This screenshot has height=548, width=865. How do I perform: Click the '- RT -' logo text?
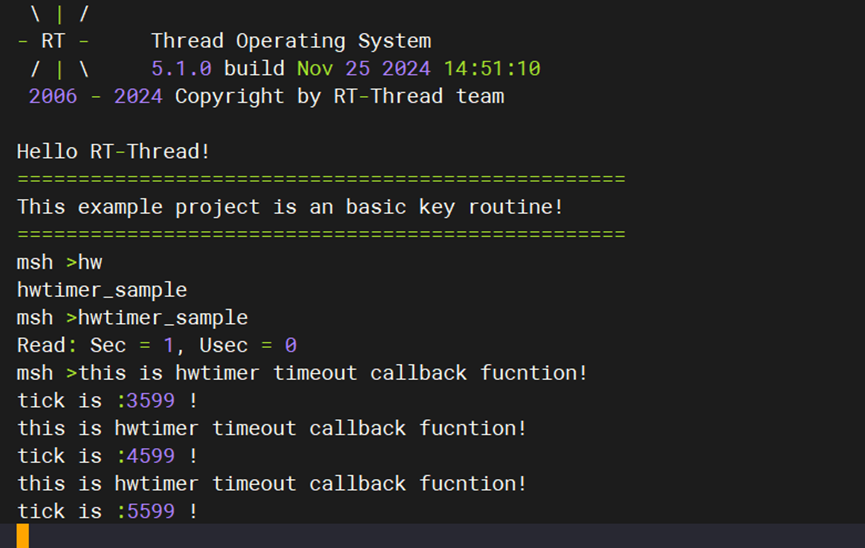(53, 41)
